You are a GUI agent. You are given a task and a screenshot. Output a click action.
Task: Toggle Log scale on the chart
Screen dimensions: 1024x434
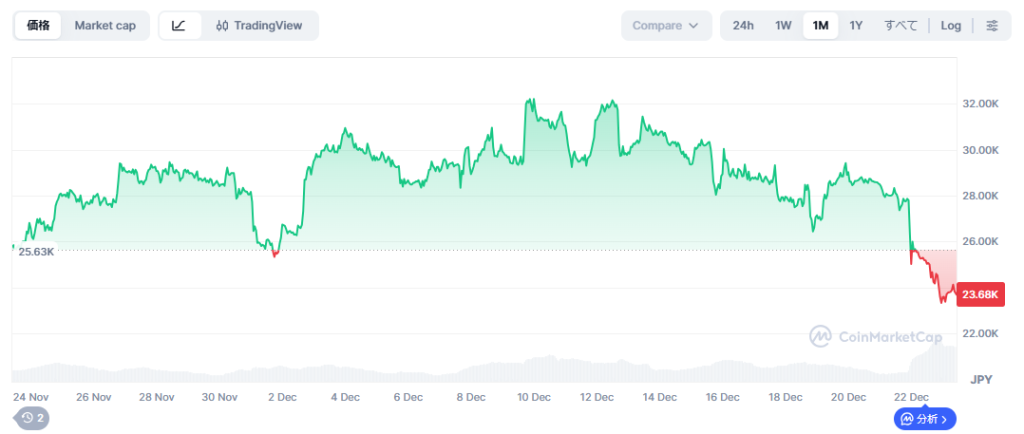tap(950, 26)
